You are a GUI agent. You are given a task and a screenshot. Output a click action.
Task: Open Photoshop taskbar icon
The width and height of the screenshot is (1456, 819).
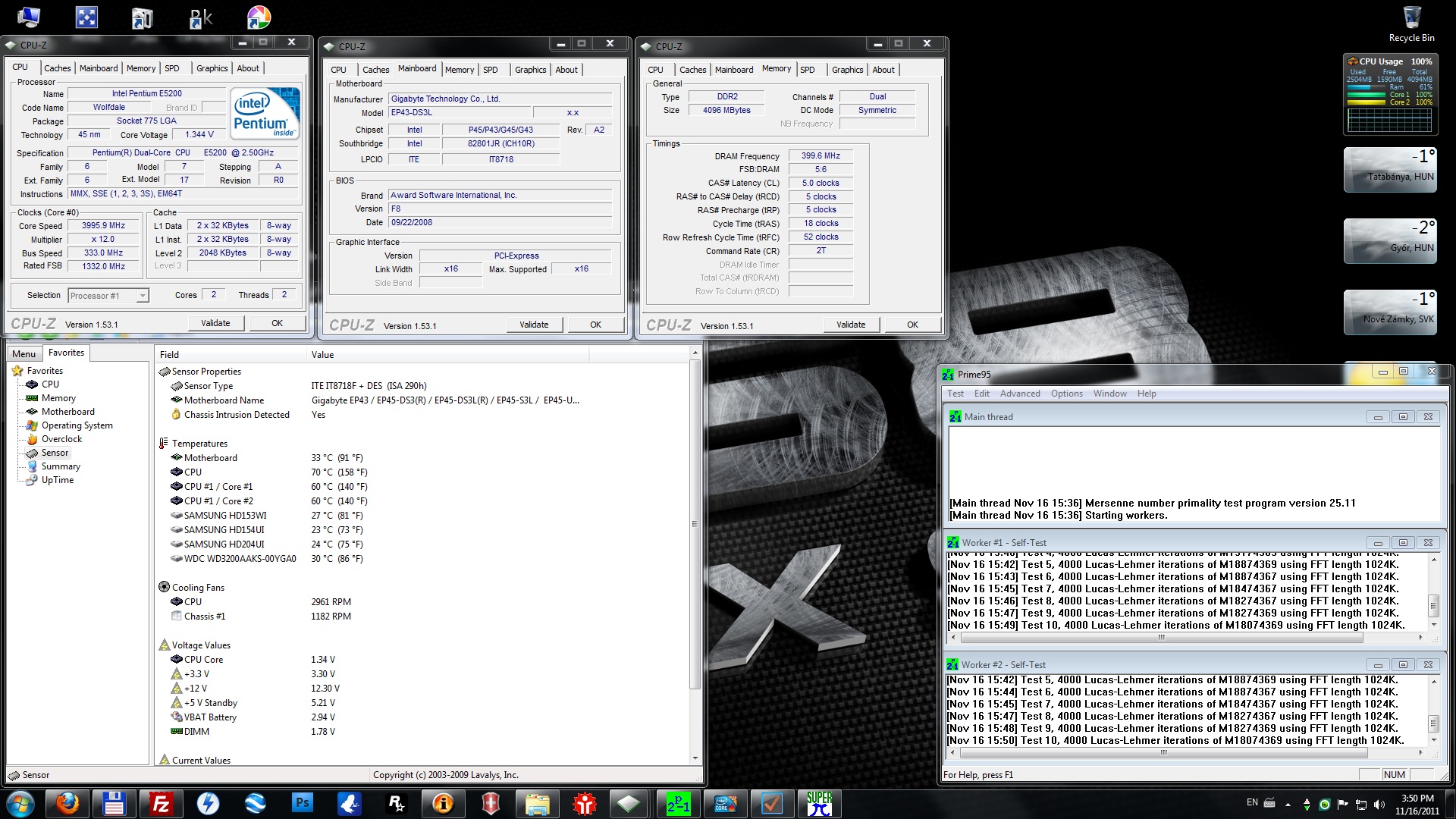click(x=302, y=803)
